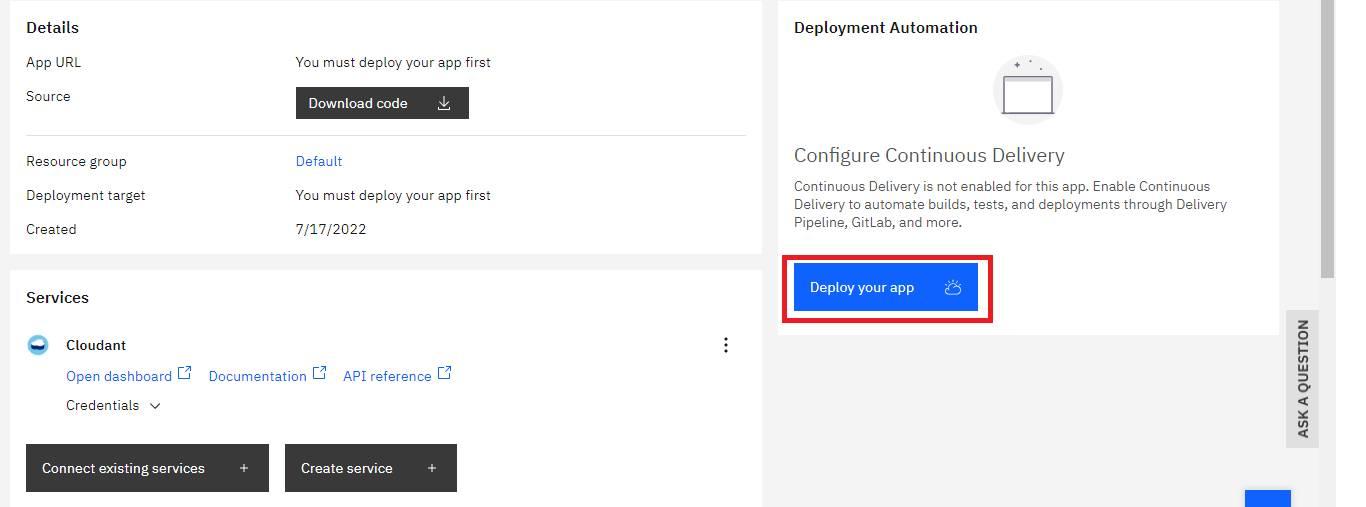Click plus icon on Create service button

pyautogui.click(x=432, y=468)
